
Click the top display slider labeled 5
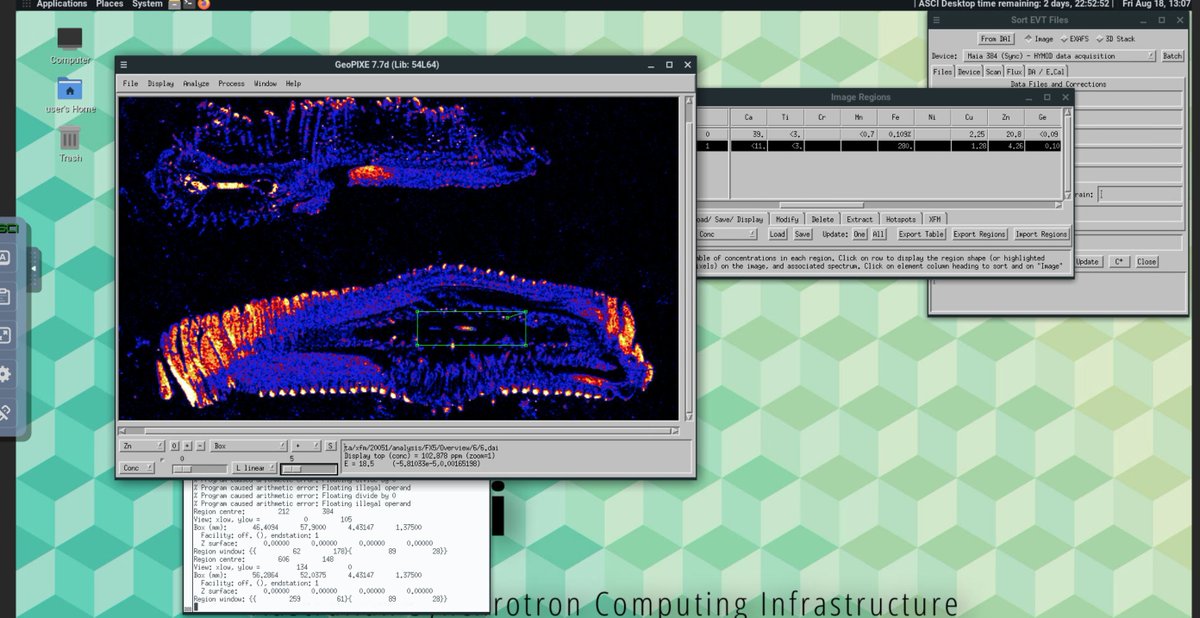point(308,468)
